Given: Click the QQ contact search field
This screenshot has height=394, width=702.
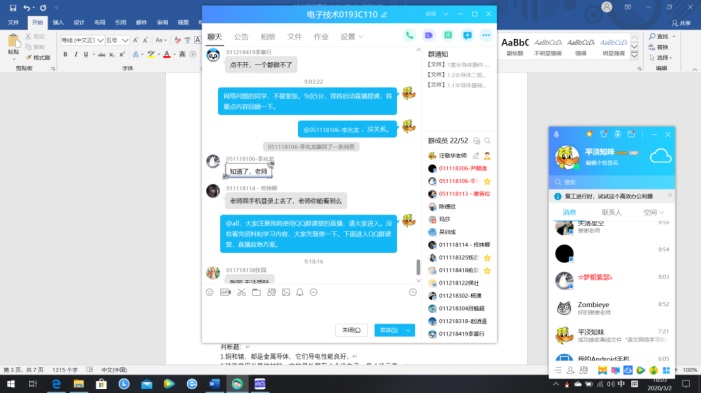Looking at the screenshot, I should (x=612, y=182).
